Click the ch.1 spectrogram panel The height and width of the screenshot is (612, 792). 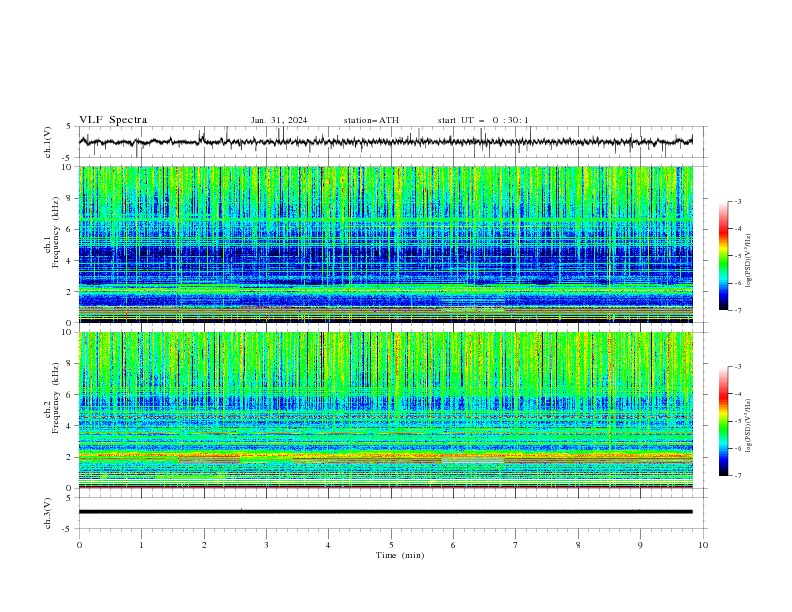point(386,244)
